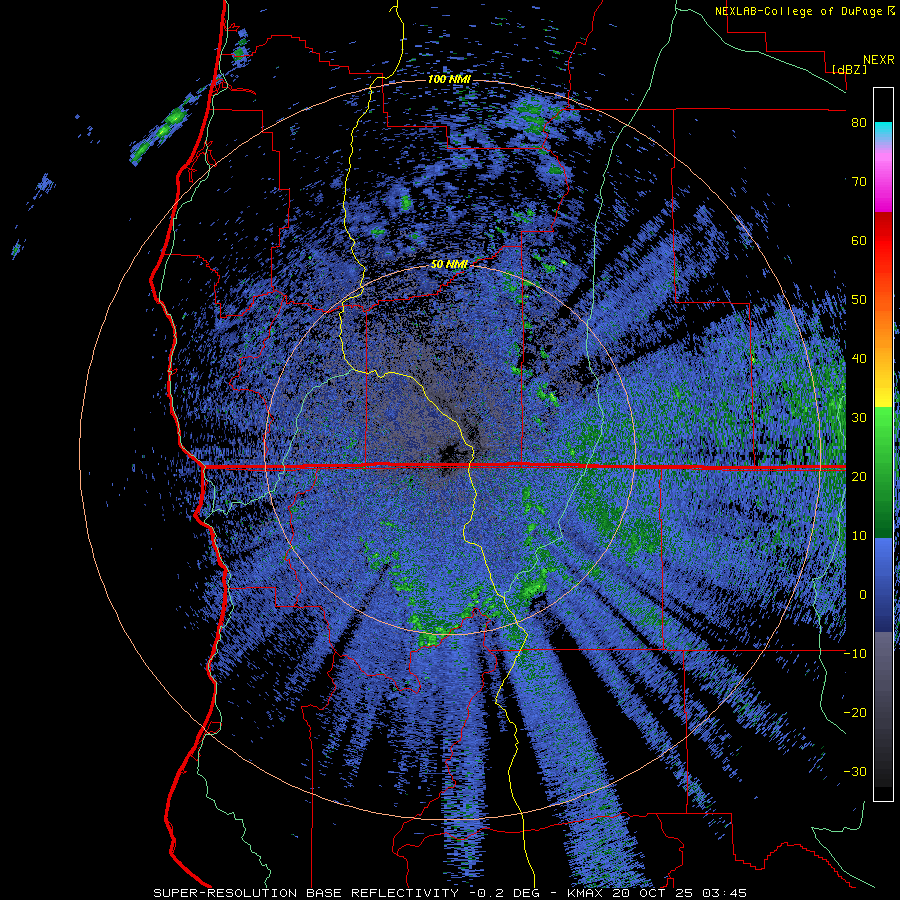Click the blue segment of the color bar
900x900 pixels.
click(x=883, y=585)
